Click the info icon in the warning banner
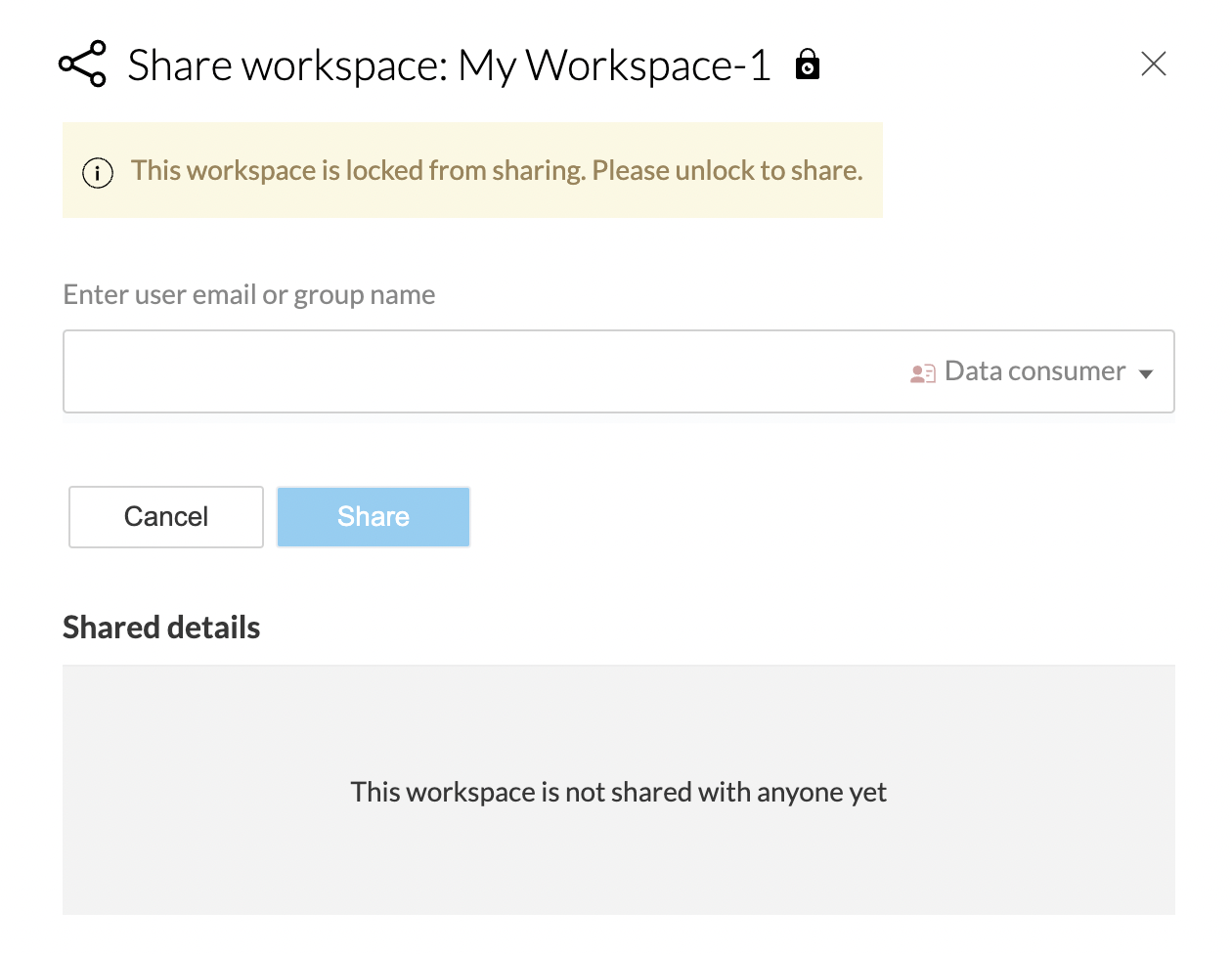 98,173
